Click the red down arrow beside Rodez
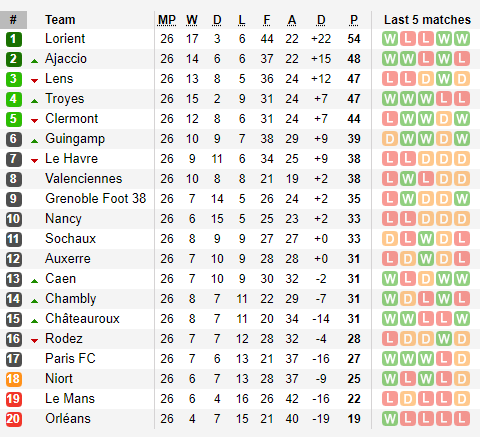The height and width of the screenshot is (437, 480). click(34, 340)
